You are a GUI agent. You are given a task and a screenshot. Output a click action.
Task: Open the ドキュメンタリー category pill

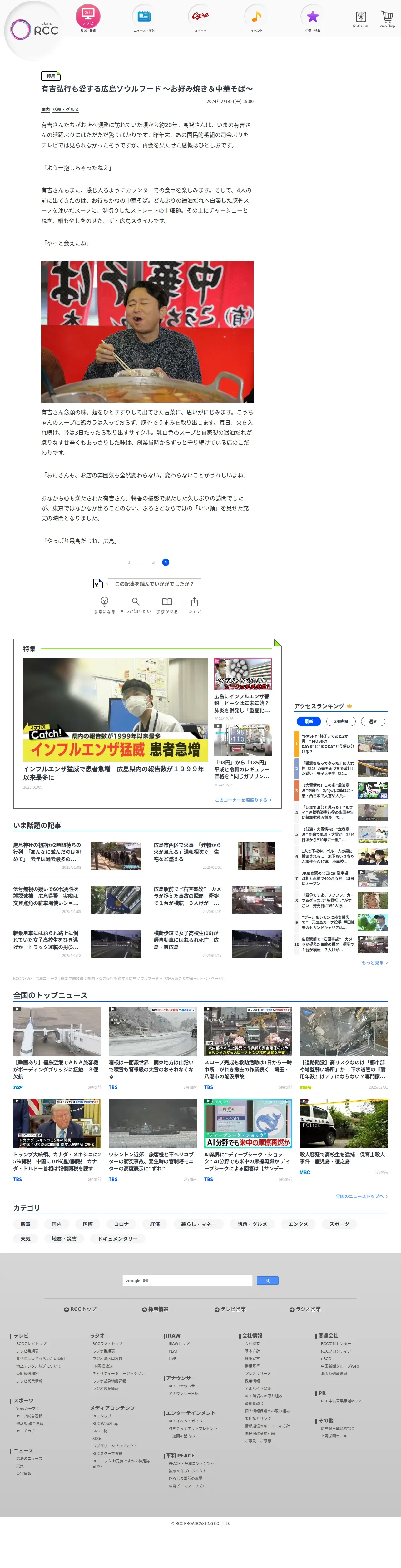pyautogui.click(x=118, y=1239)
